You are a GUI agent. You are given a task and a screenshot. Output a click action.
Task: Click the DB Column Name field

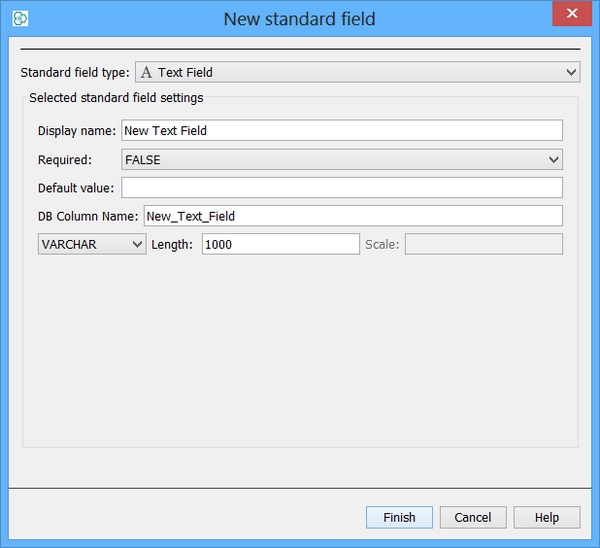[x=353, y=216]
